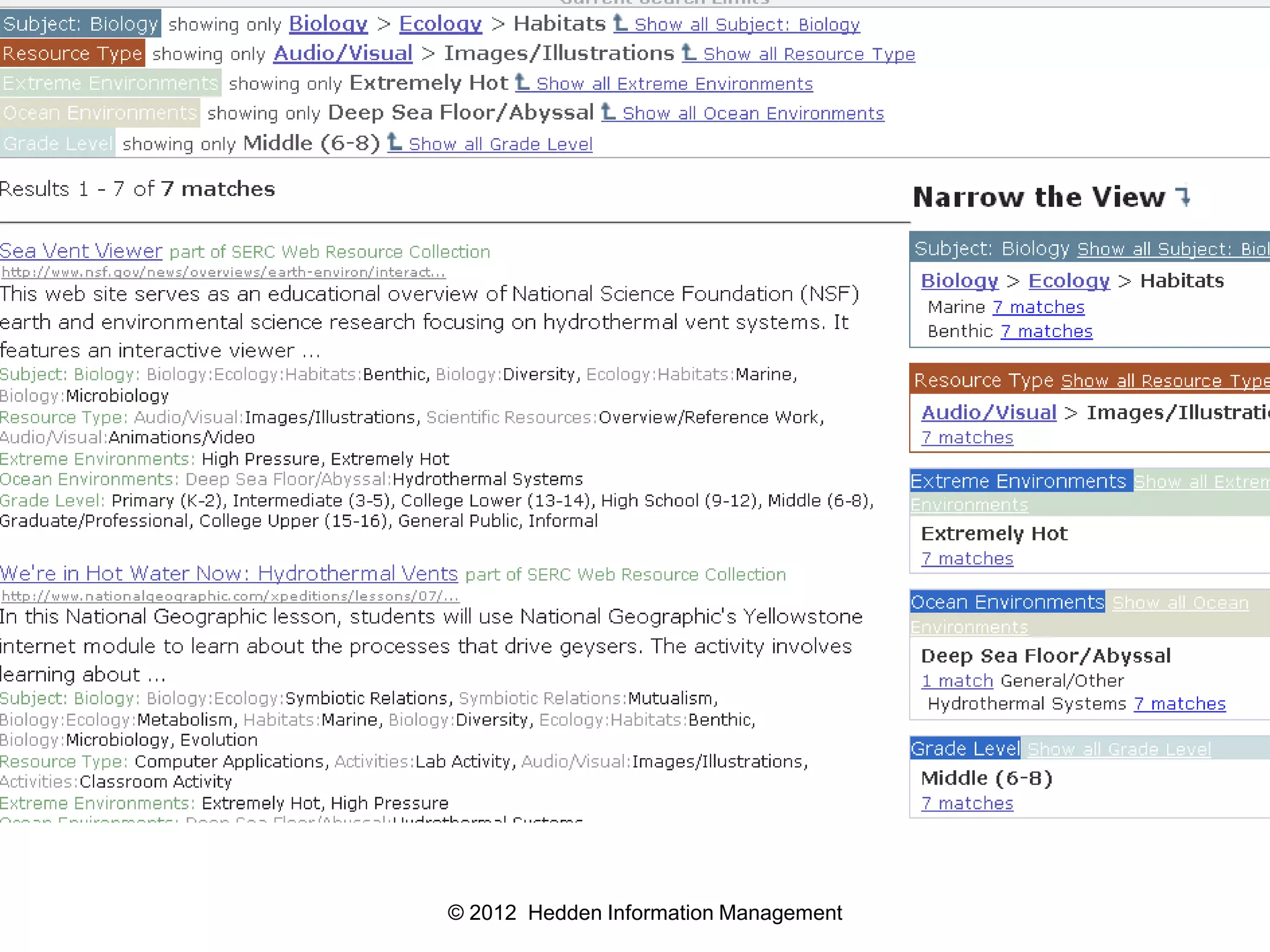Open the nationalgeographic.com URL under the second result

[x=230, y=596]
